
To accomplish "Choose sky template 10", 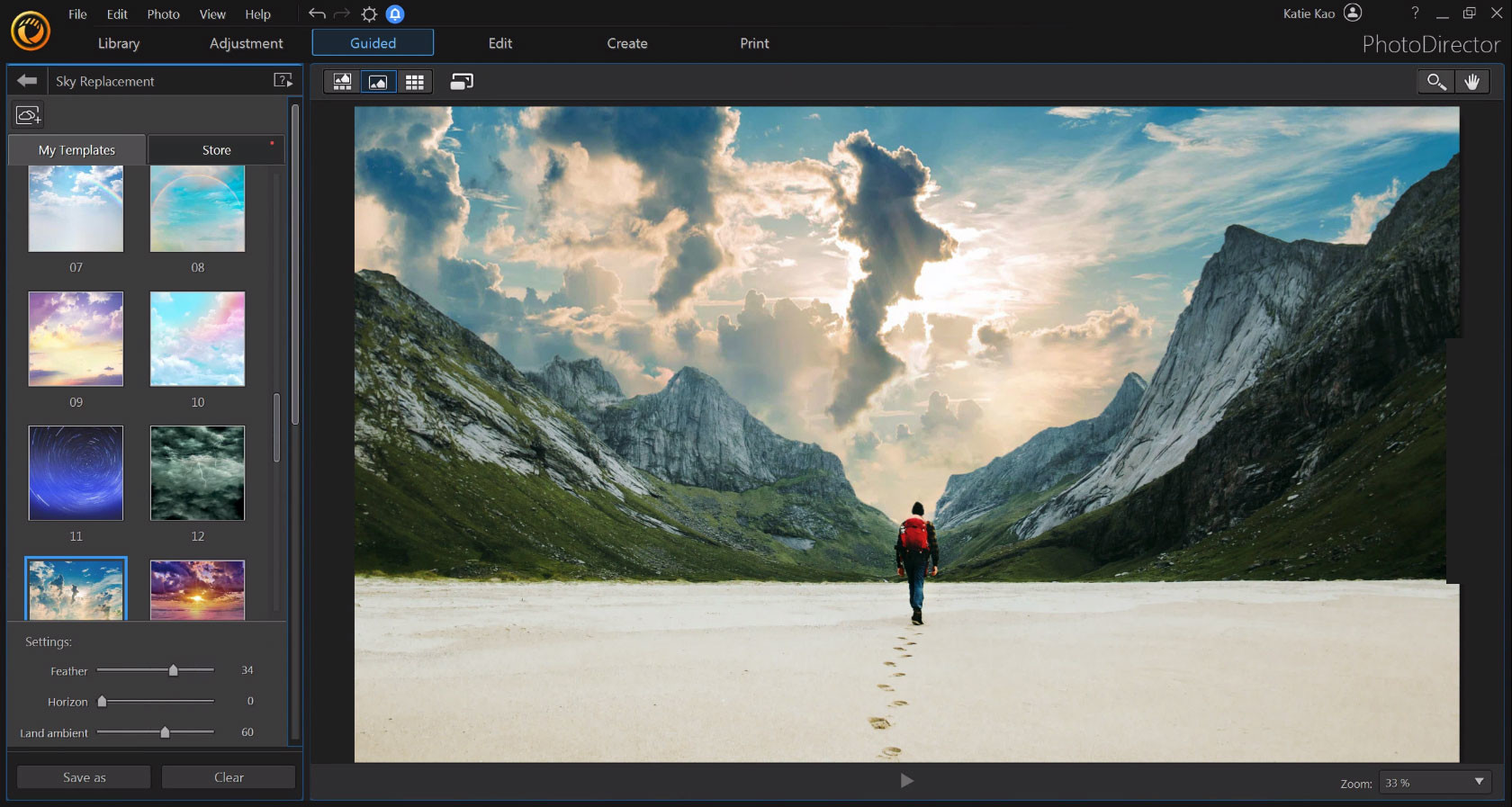I will coord(197,339).
